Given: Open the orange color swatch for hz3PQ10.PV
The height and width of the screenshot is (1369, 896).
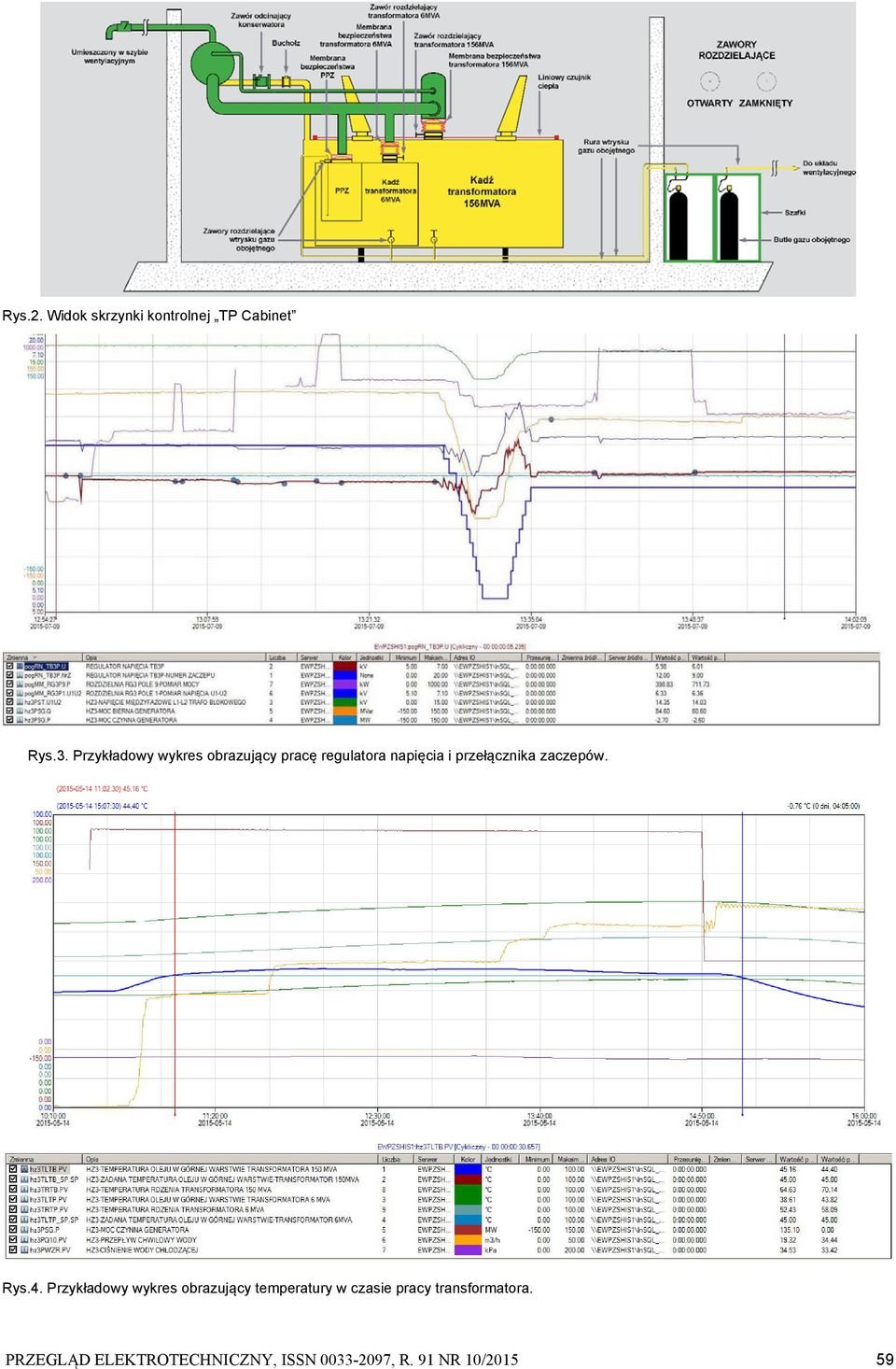Looking at the screenshot, I should (x=468, y=1240).
